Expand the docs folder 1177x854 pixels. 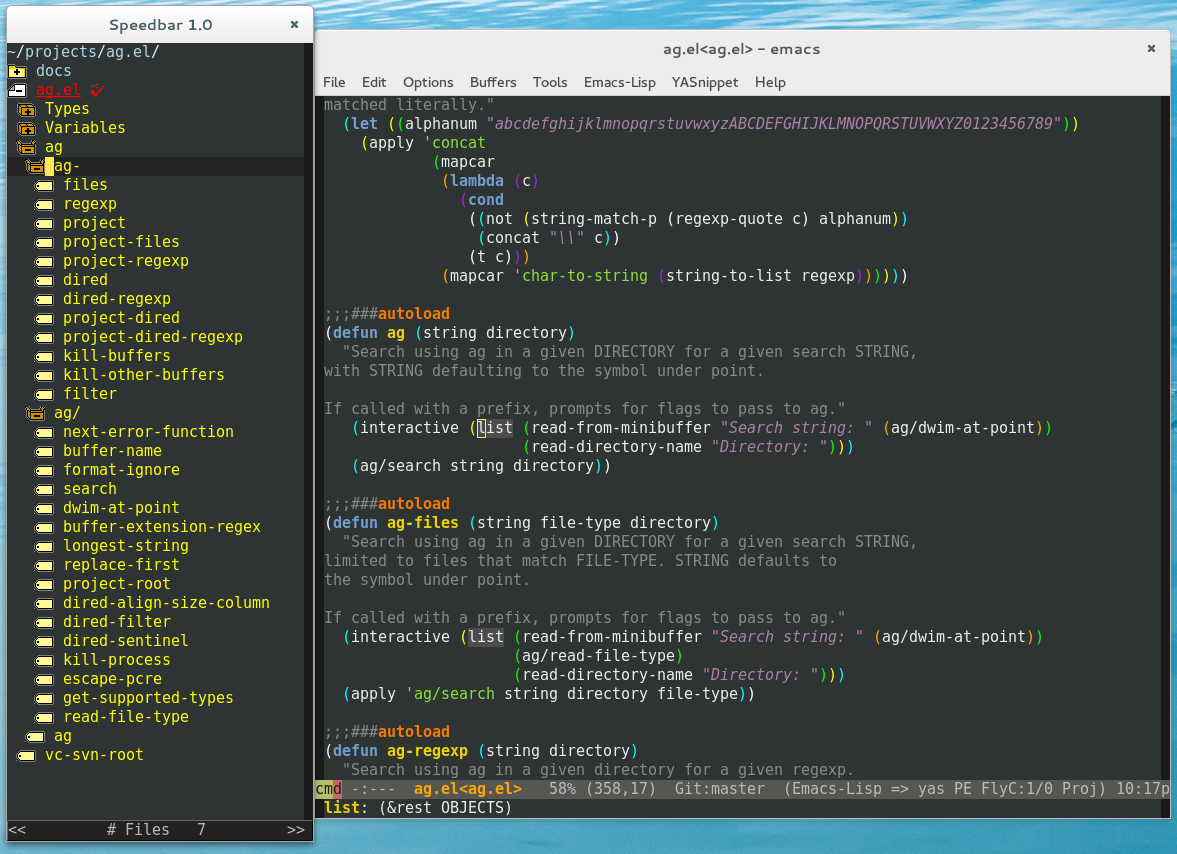click(17, 71)
